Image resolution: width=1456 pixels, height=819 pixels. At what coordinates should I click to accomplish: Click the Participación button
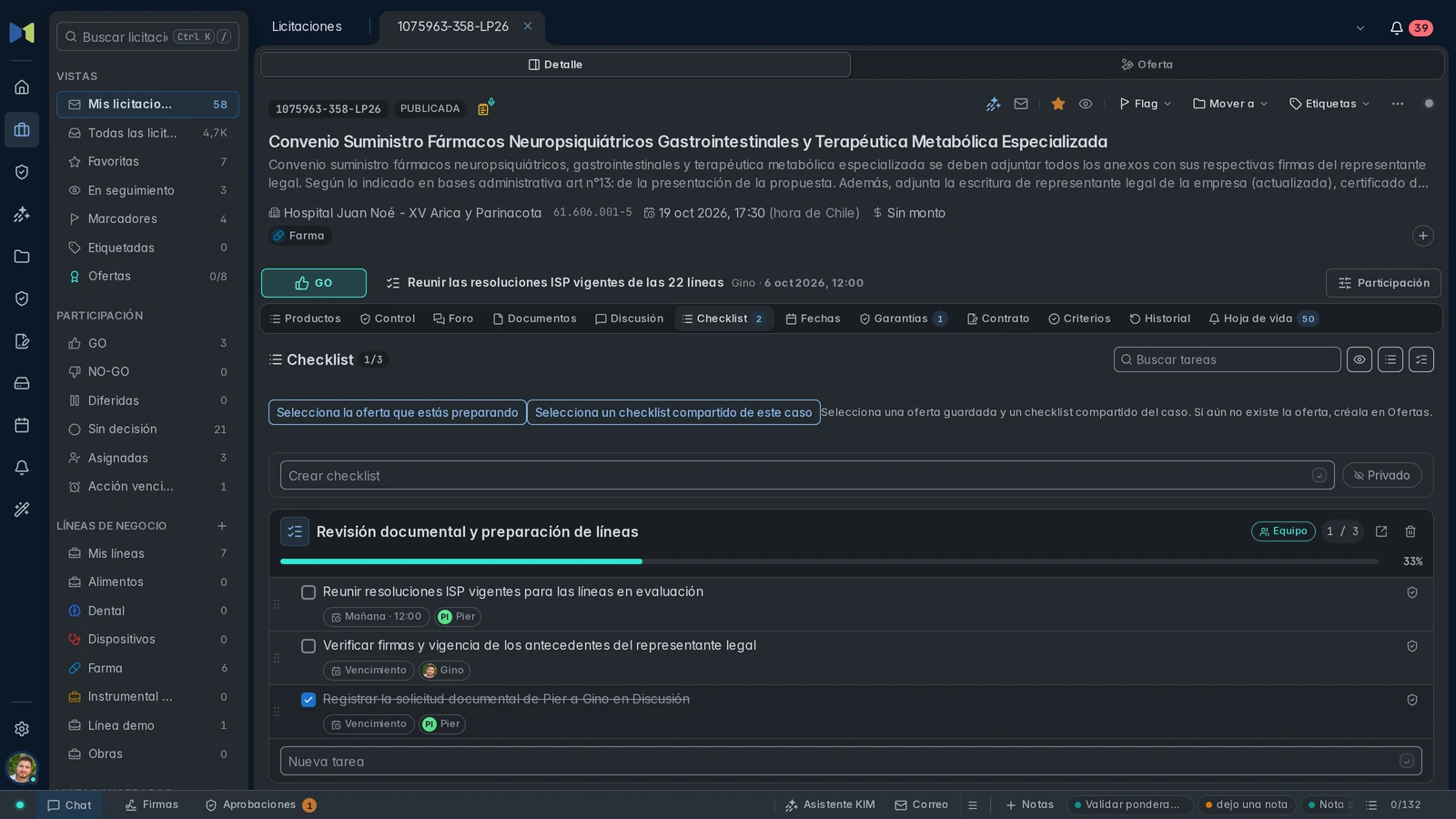pos(1383,283)
